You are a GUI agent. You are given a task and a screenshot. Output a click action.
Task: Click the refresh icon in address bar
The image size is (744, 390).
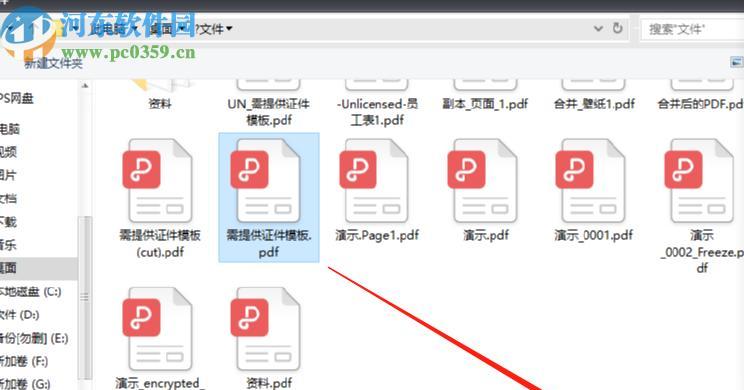click(x=617, y=28)
